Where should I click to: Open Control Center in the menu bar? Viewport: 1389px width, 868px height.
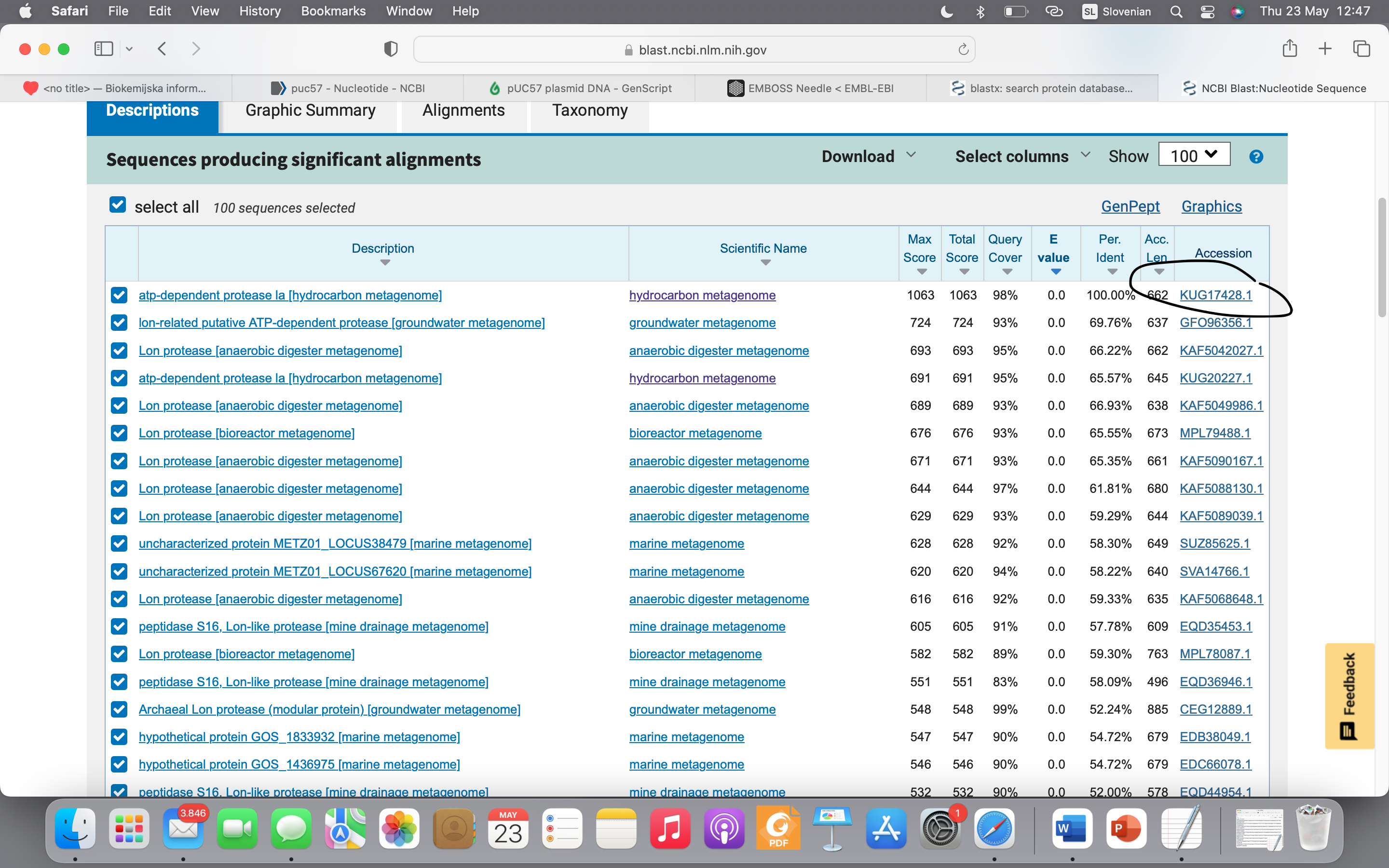pos(1207,12)
